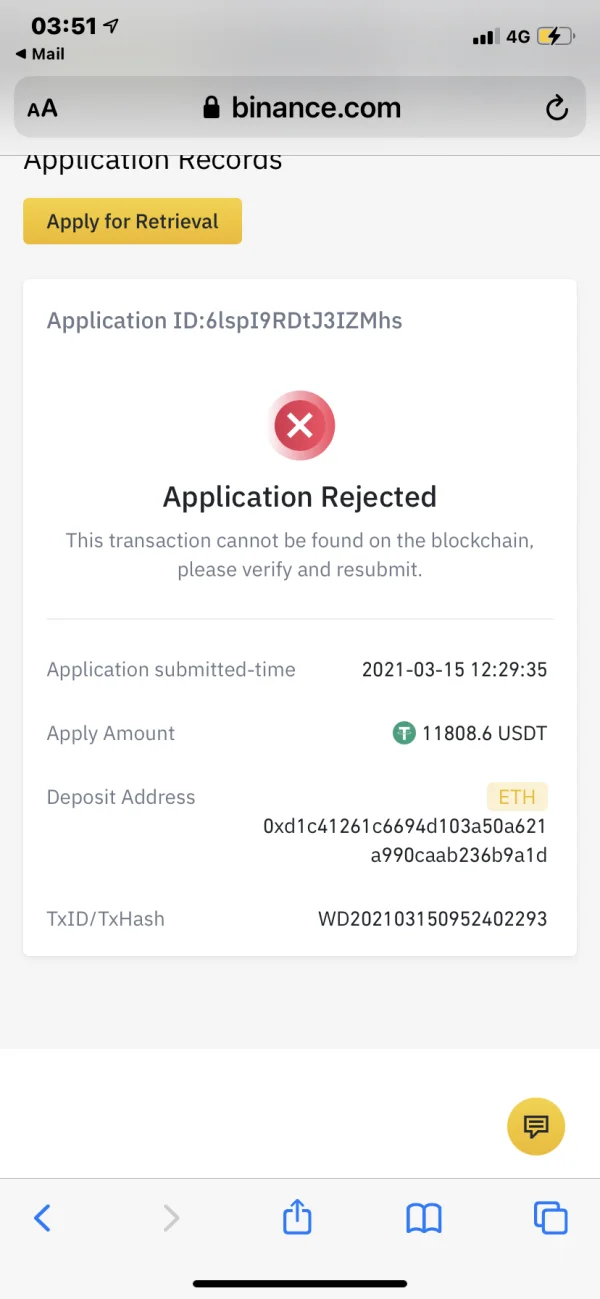Tap the Application ID text
Image resolution: width=600 pixels, height=1299 pixels.
tap(224, 321)
